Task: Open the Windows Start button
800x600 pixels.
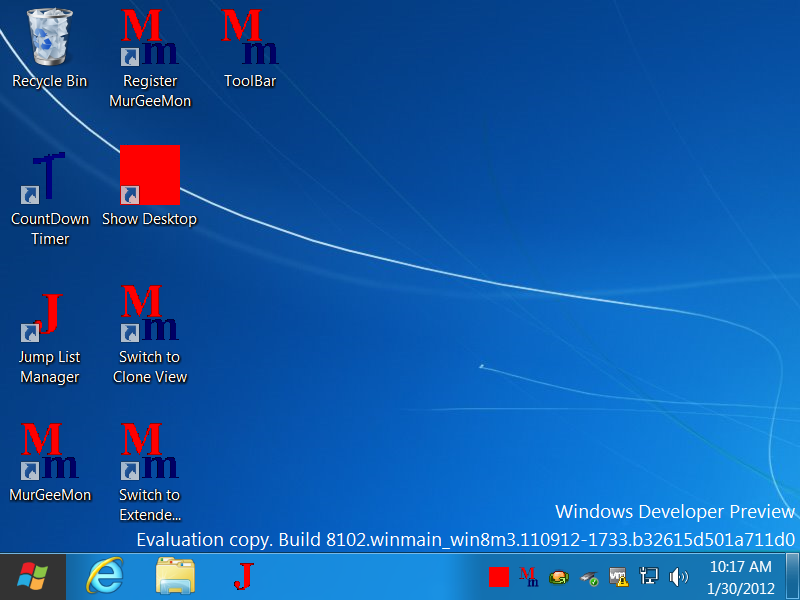Action: tap(33, 577)
